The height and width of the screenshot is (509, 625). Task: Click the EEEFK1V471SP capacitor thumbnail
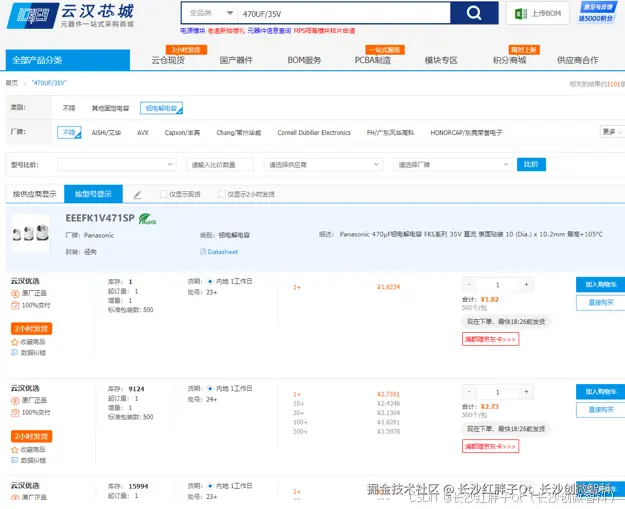[x=31, y=233]
